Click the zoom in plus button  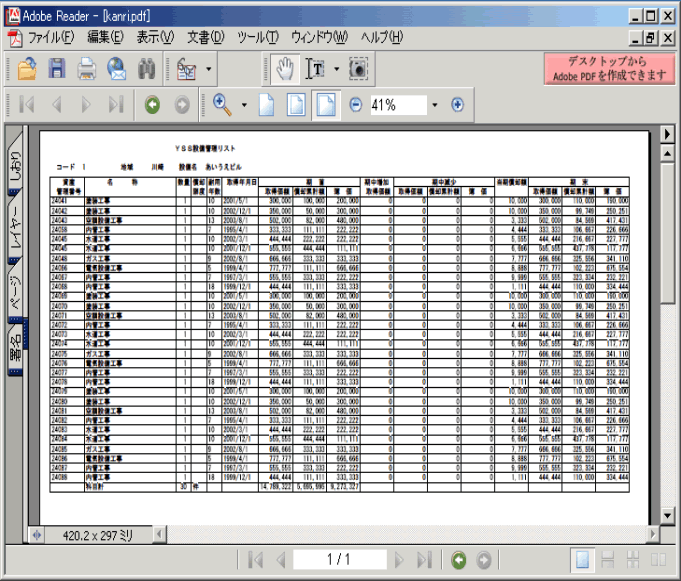[457, 105]
